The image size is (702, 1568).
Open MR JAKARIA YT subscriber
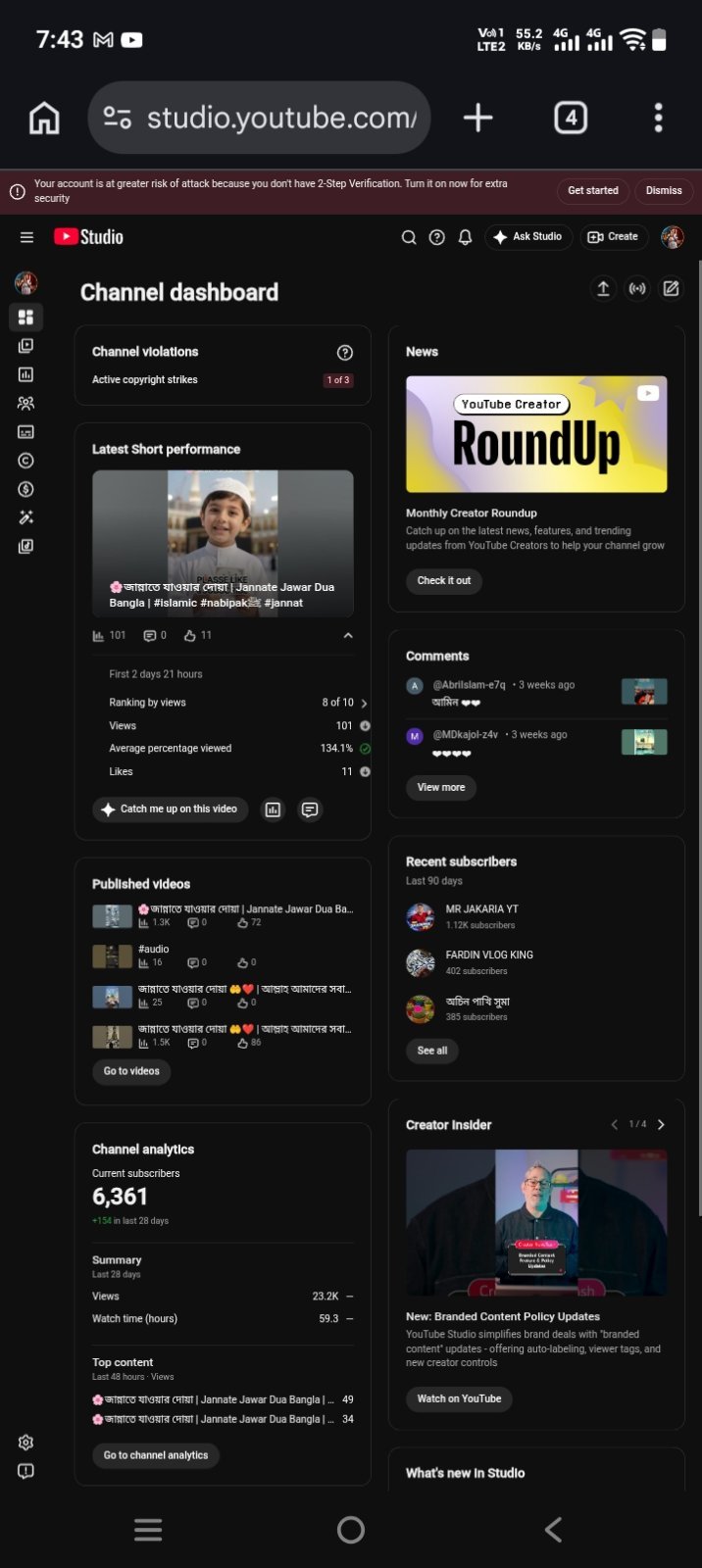point(481,909)
